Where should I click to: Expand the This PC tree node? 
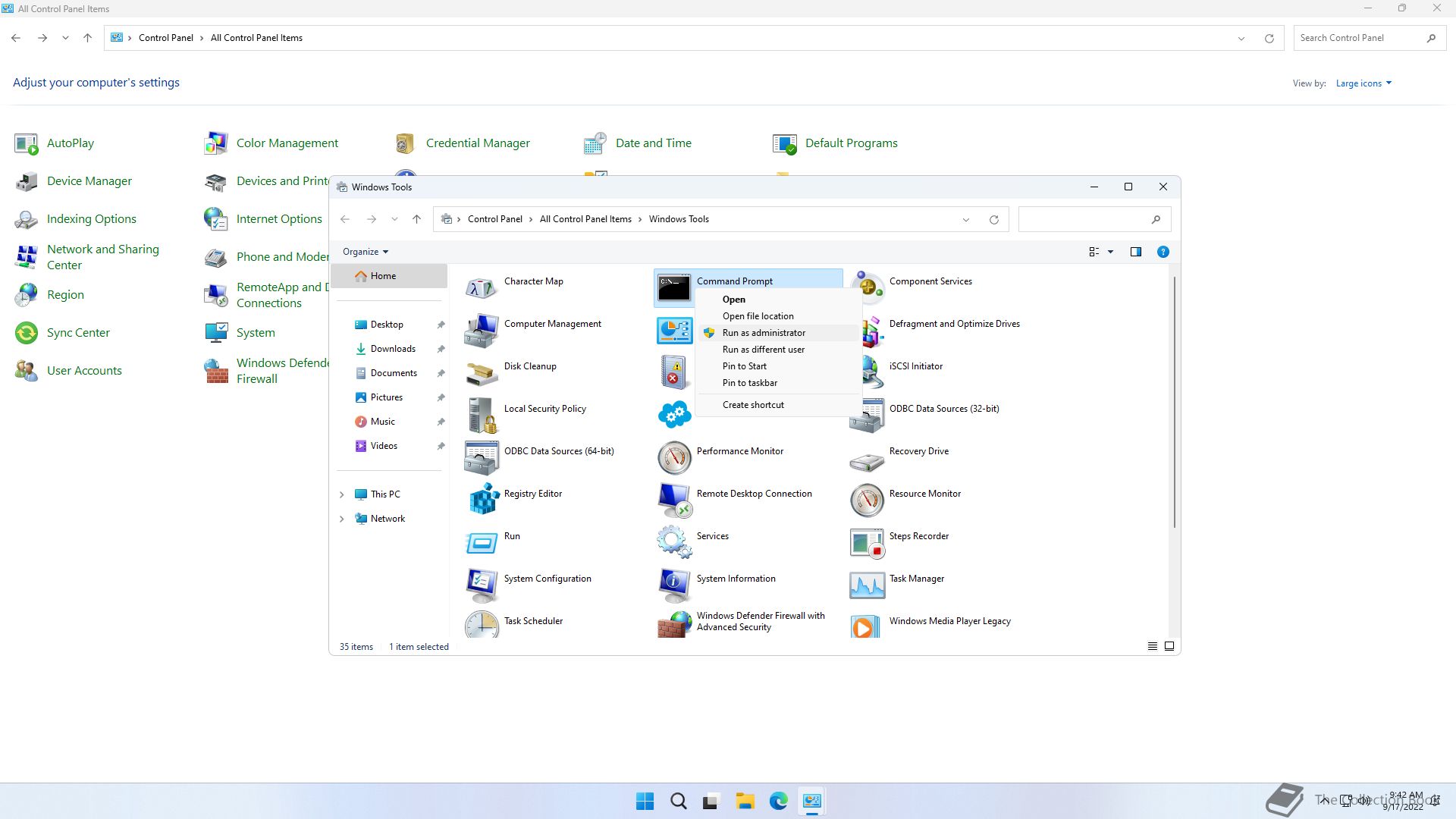tap(341, 494)
